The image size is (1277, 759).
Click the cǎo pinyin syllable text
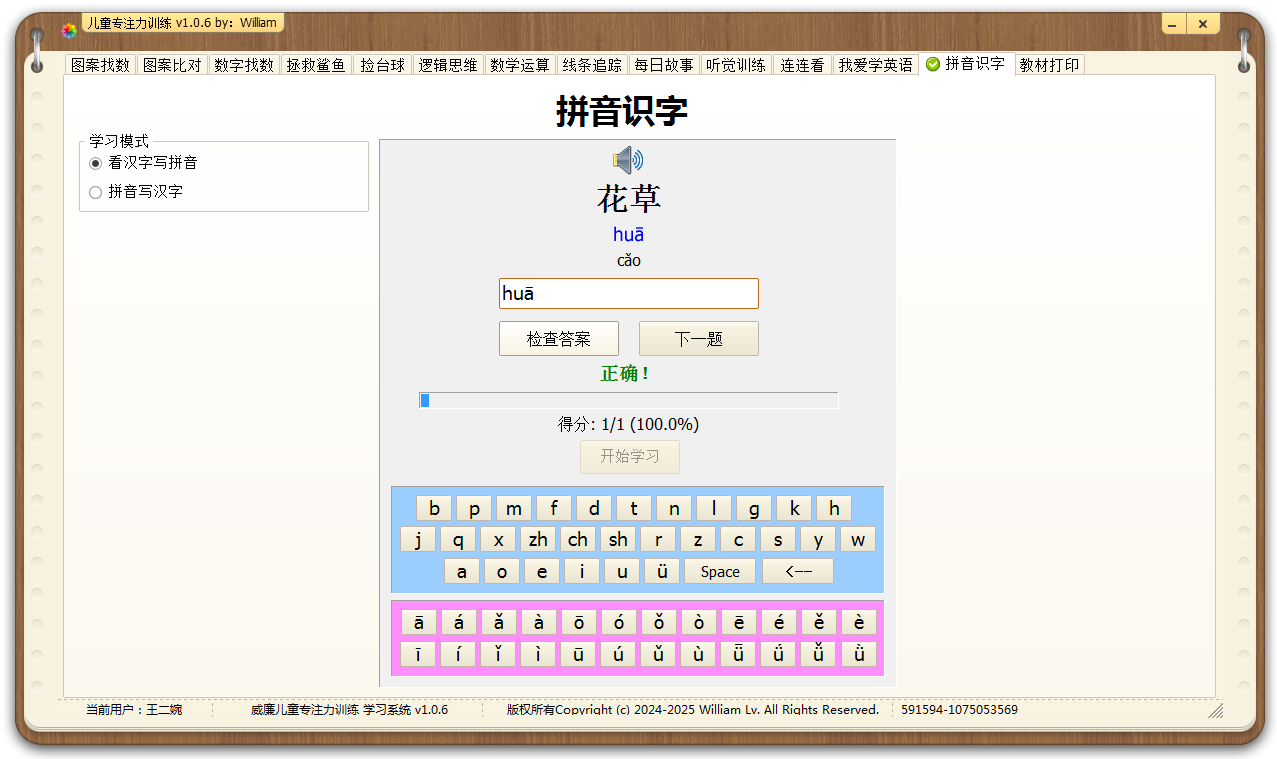point(629,261)
